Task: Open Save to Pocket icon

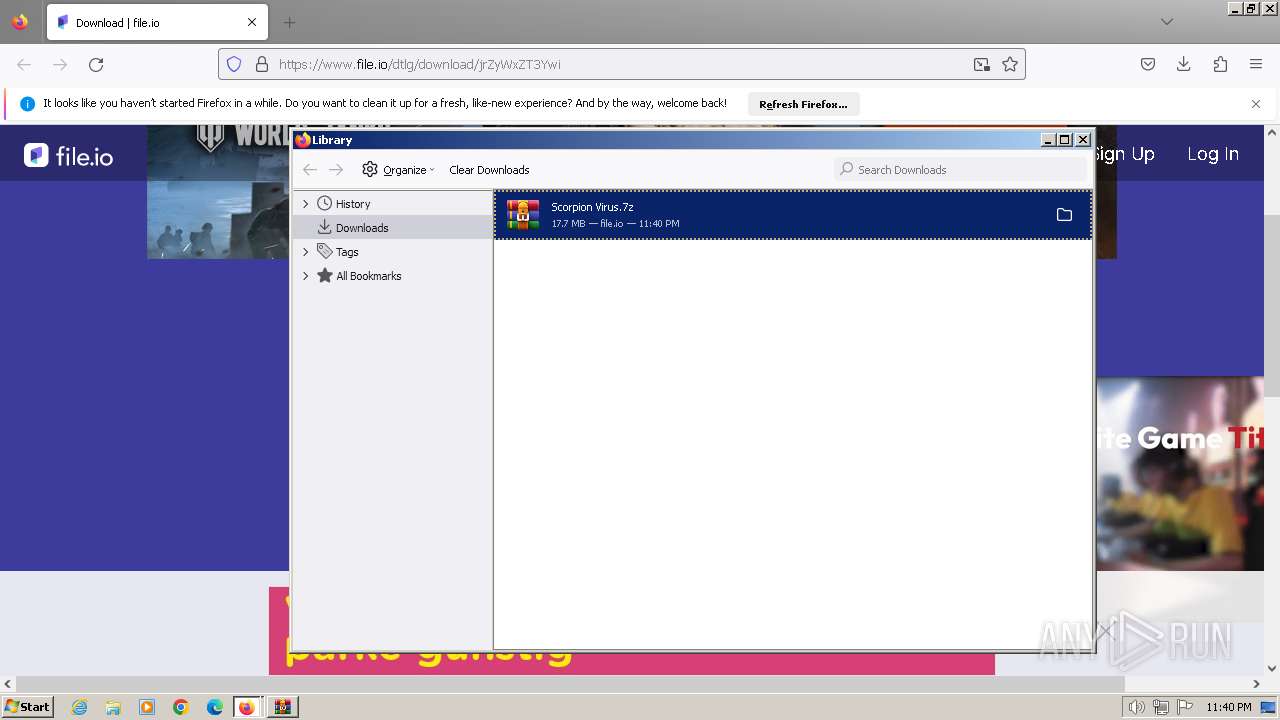Action: [x=1148, y=64]
